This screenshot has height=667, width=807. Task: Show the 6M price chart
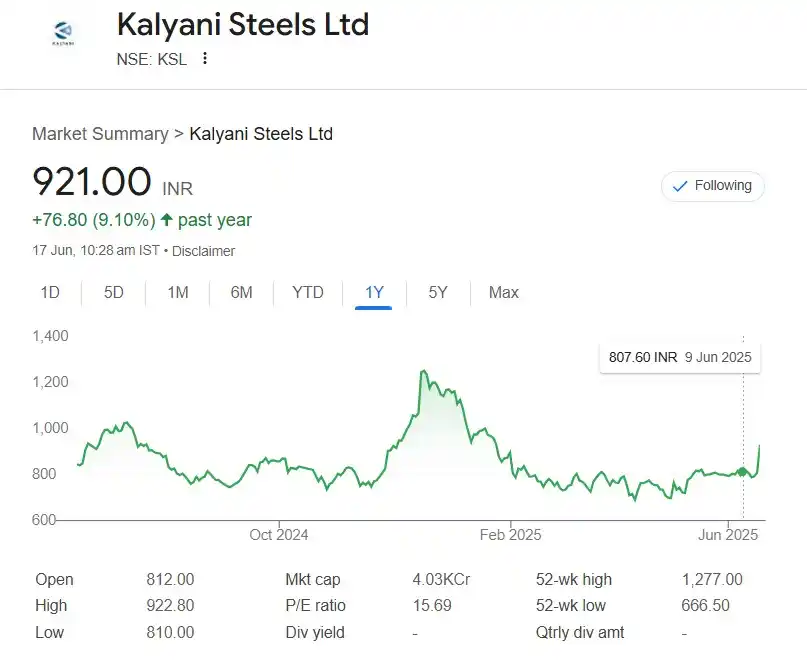(x=241, y=292)
